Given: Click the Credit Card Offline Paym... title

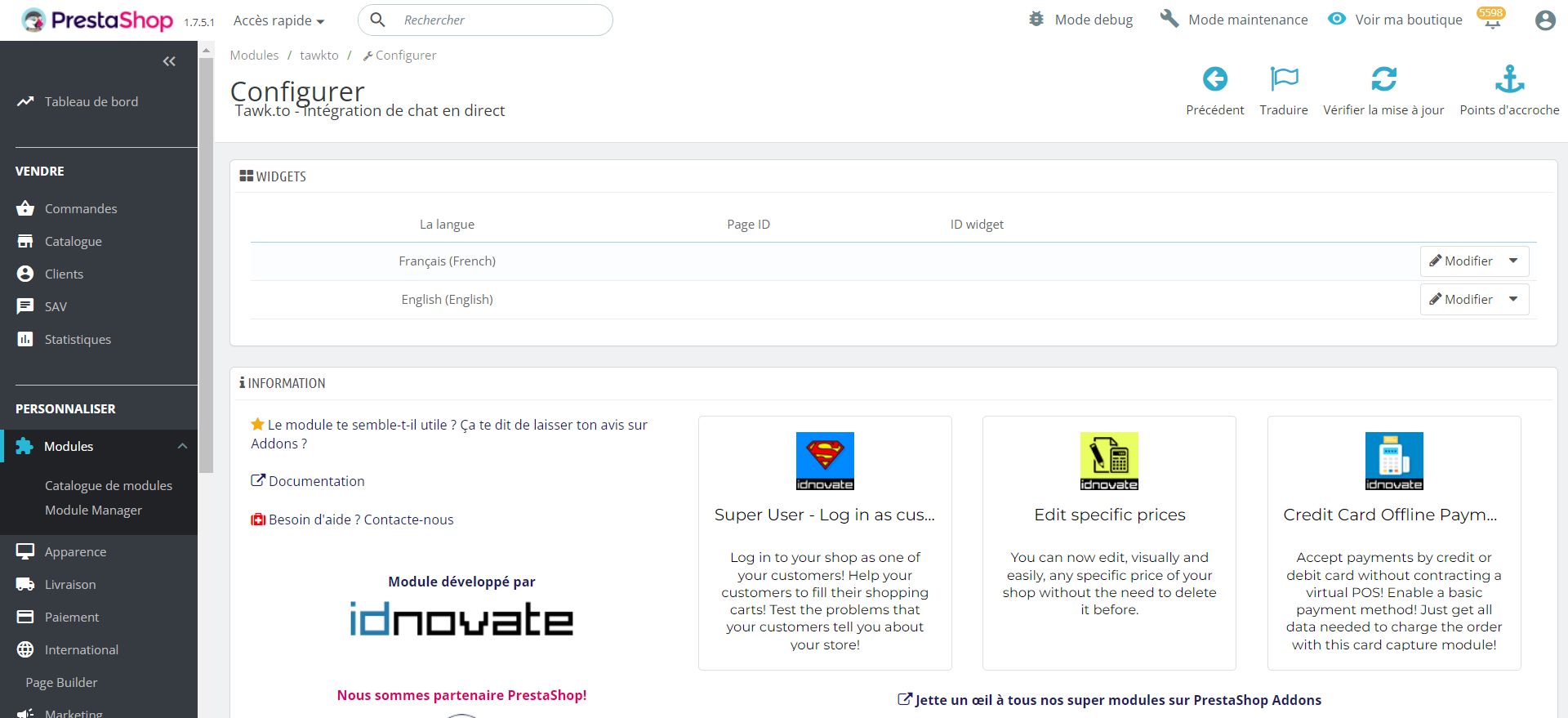Looking at the screenshot, I should pos(1390,515).
